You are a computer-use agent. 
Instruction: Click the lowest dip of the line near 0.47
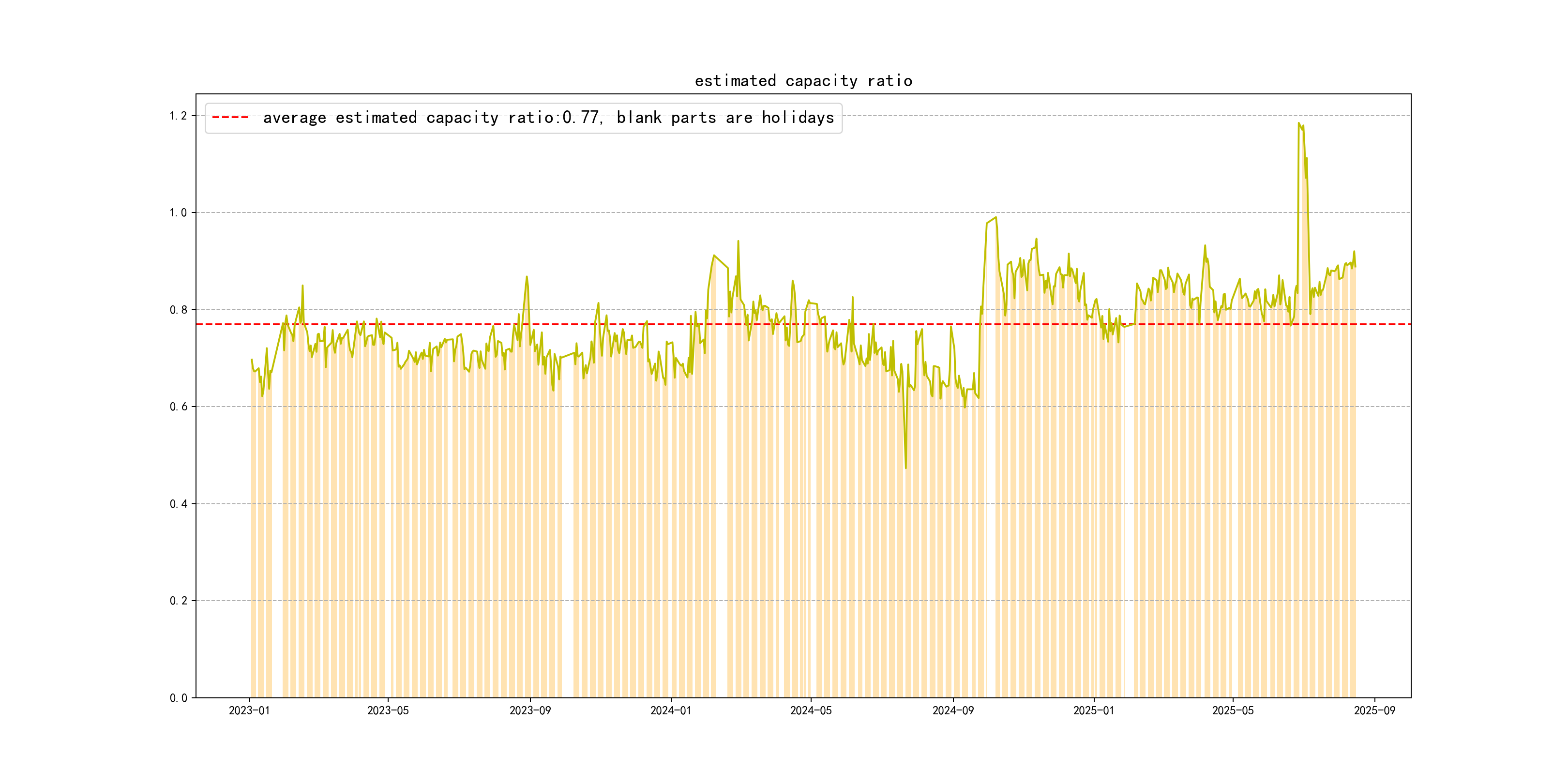click(x=905, y=467)
